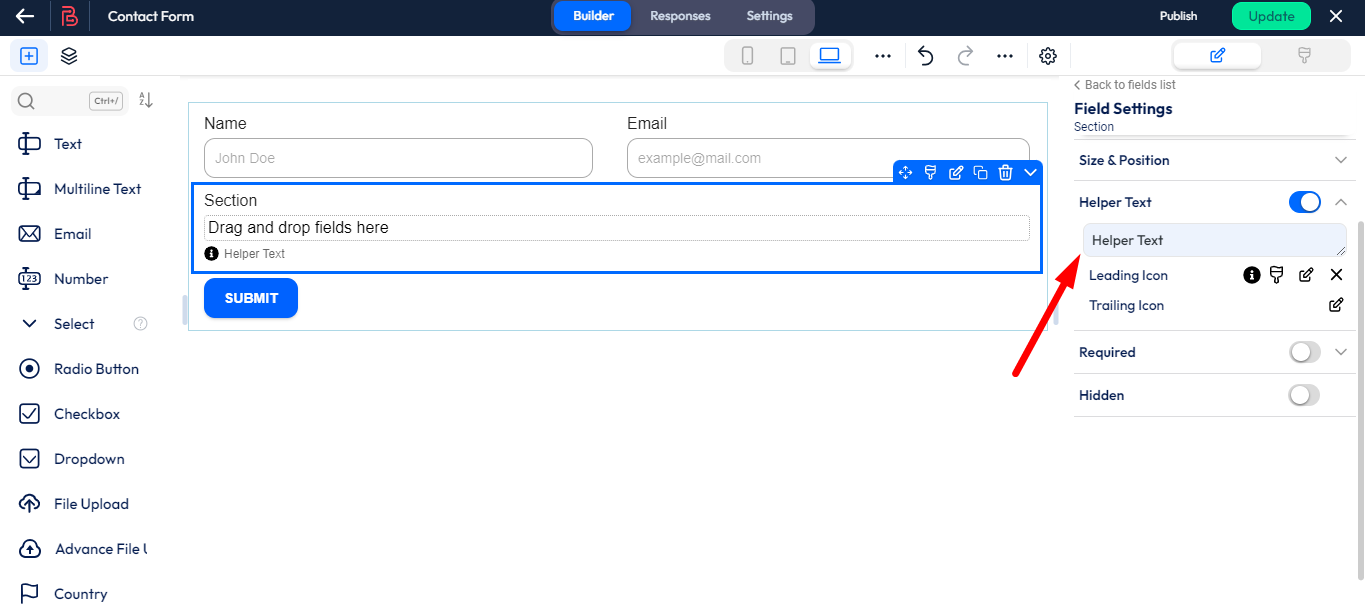This screenshot has height=613, width=1365.
Task: Disable the Helper Text toggle
Action: tap(1304, 202)
